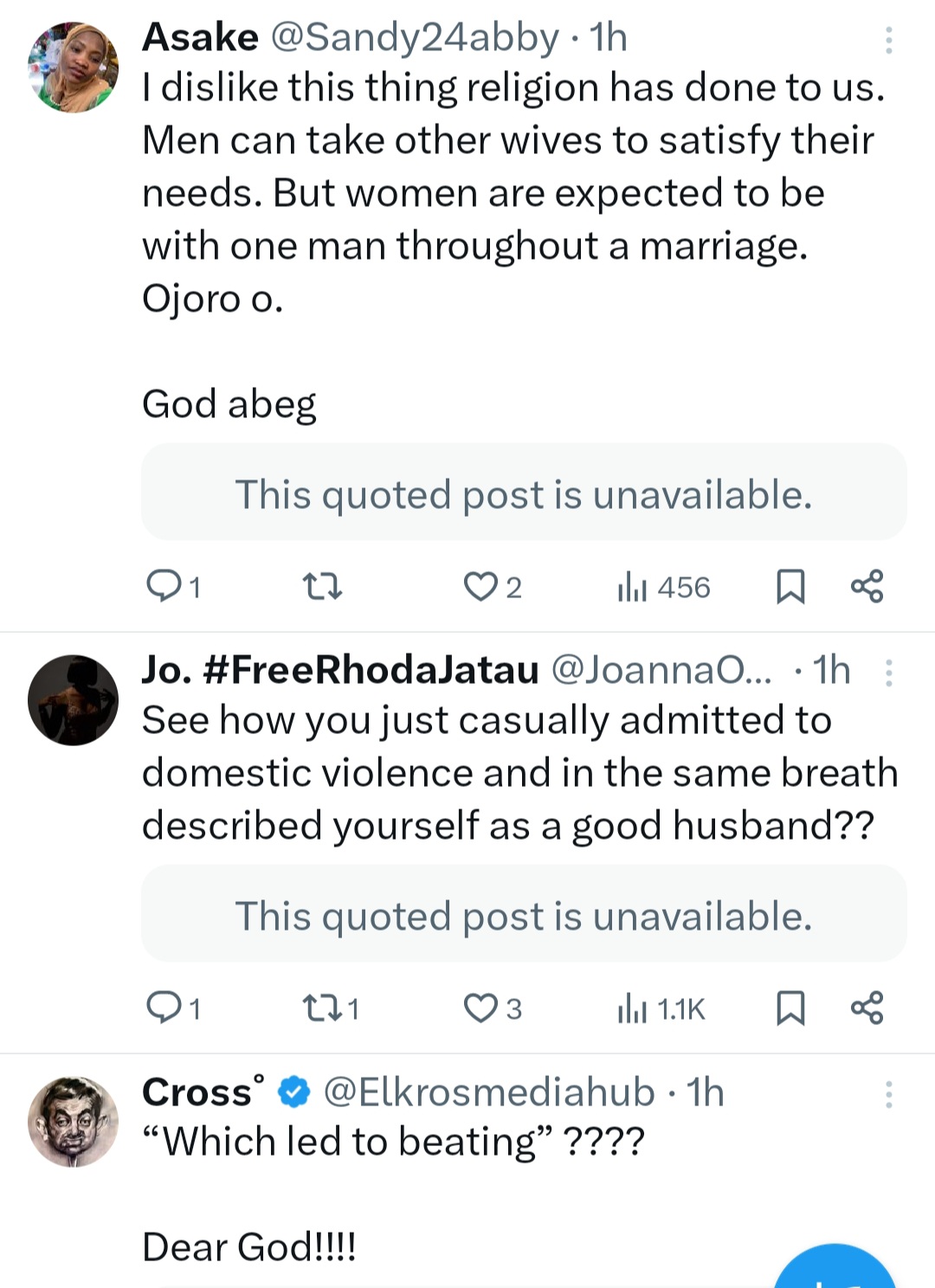This screenshot has width=935, height=1288.
Task: Share Asake's tweet
Action: tap(867, 586)
